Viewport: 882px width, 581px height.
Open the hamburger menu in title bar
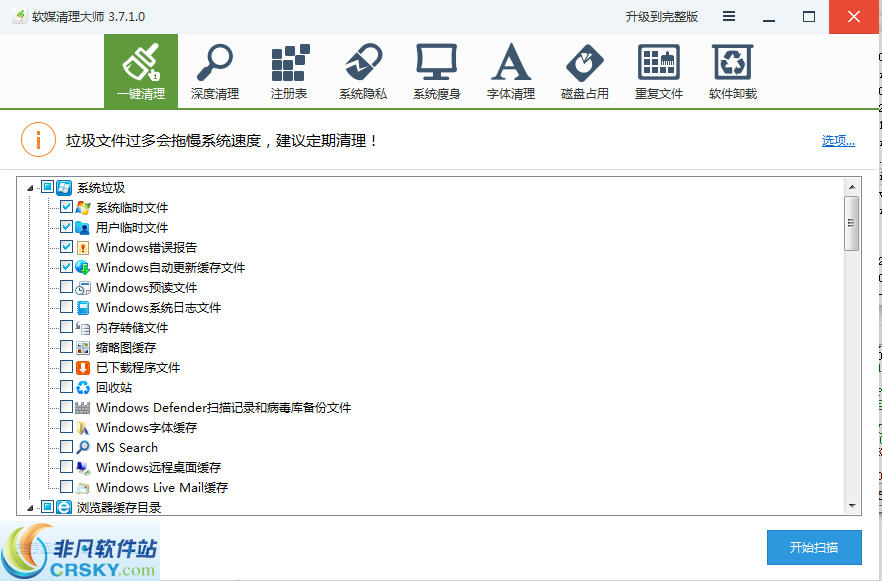[x=728, y=16]
